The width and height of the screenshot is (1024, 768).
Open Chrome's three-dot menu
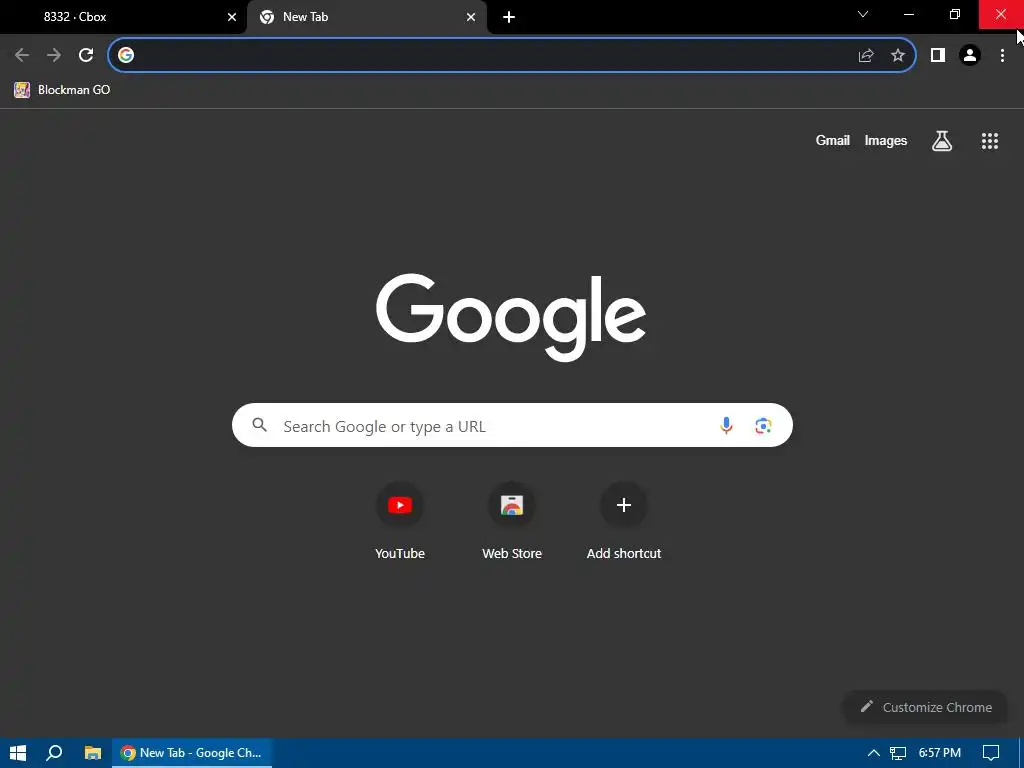(1002, 55)
